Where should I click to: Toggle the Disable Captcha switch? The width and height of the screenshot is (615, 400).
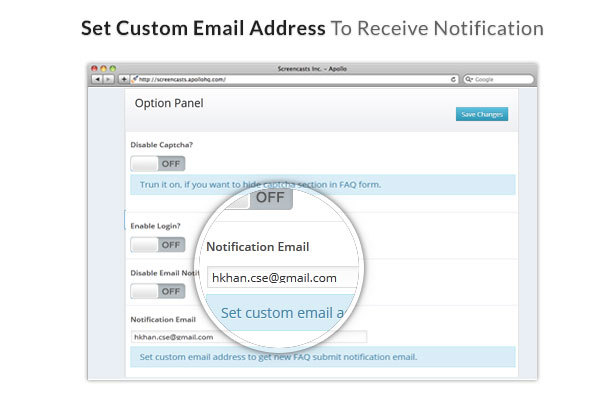coord(158,164)
